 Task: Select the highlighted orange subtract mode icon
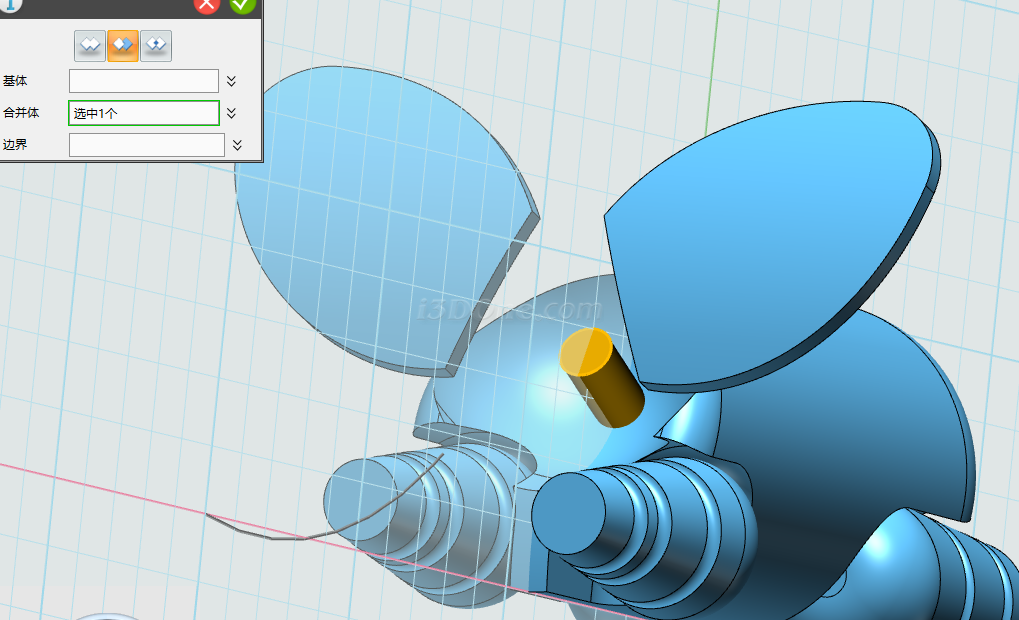pyautogui.click(x=122, y=45)
